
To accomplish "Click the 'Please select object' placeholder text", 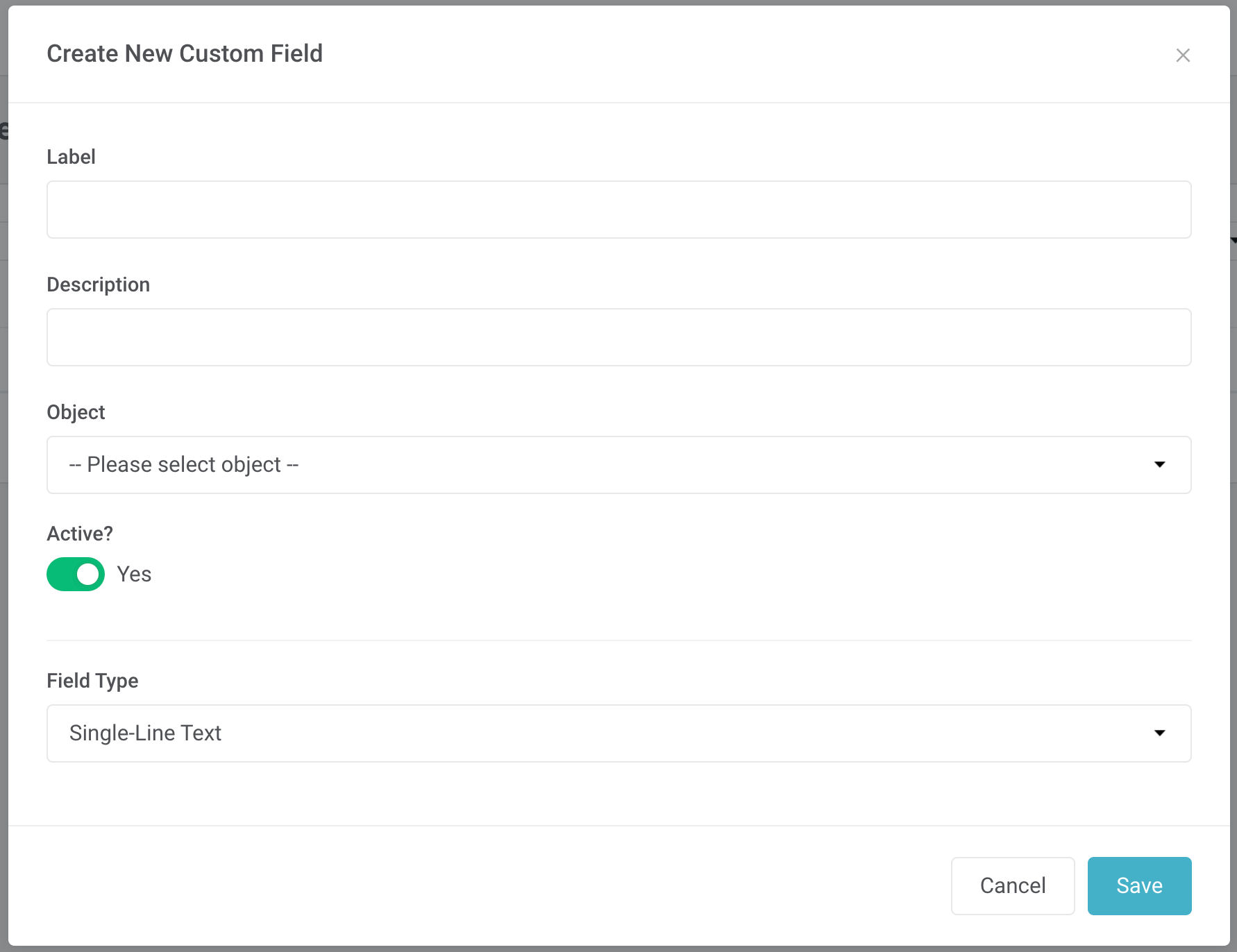I will point(184,465).
